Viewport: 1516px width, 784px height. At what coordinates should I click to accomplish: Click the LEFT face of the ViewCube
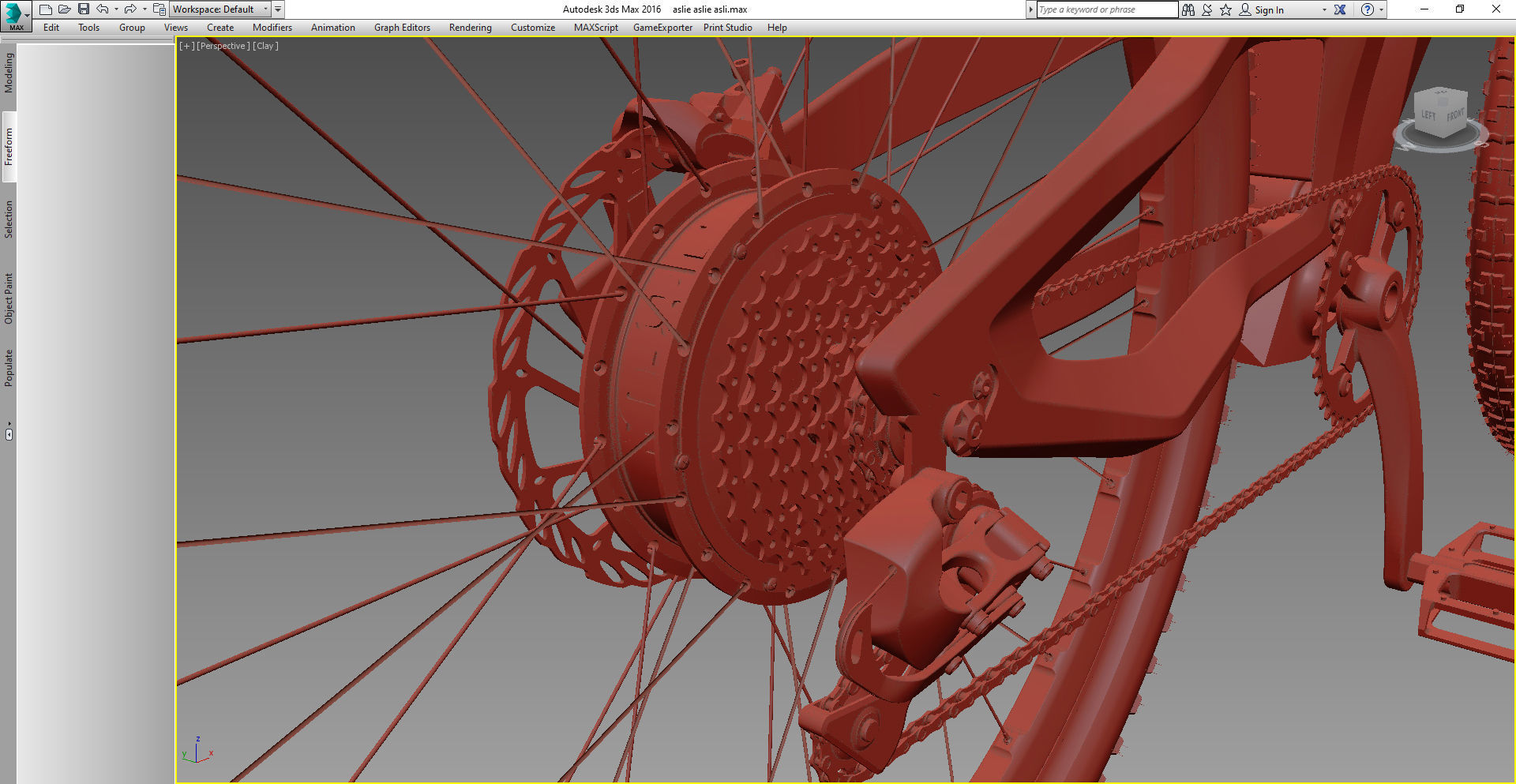coord(1428,116)
